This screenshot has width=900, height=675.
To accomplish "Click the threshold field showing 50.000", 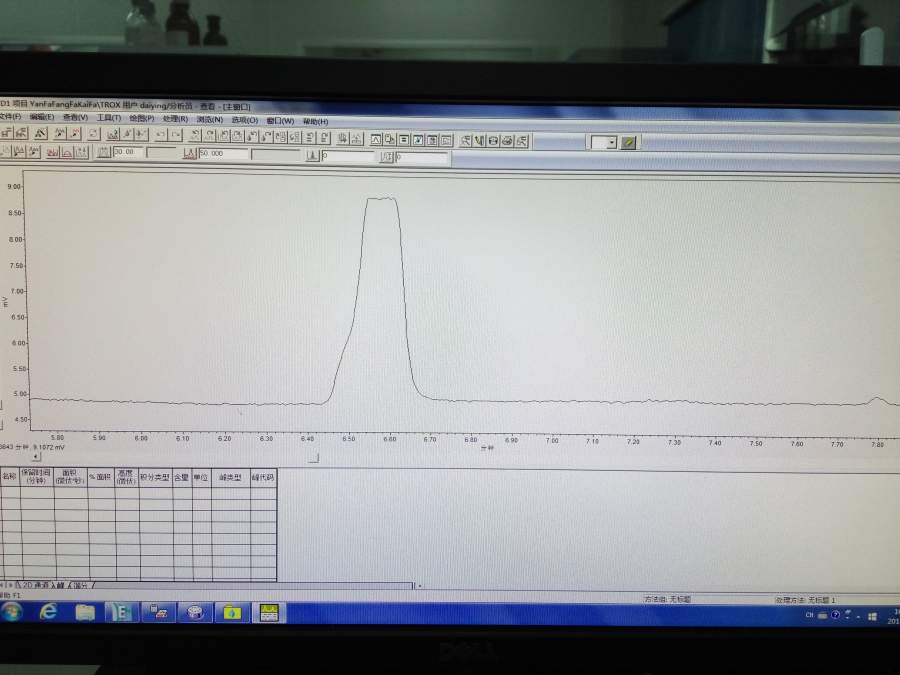I will [223, 154].
